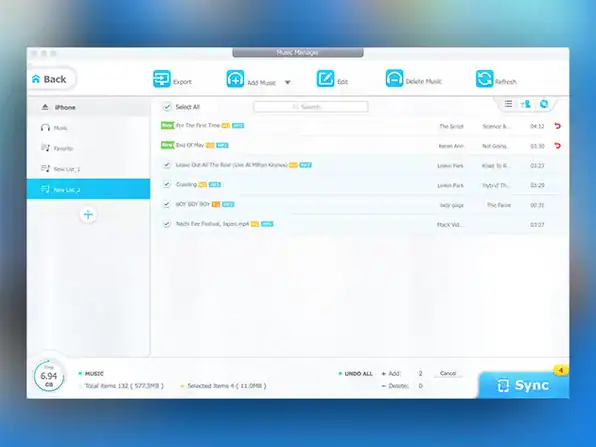Undo adding End Of May
The width and height of the screenshot is (596, 447).
(558, 146)
